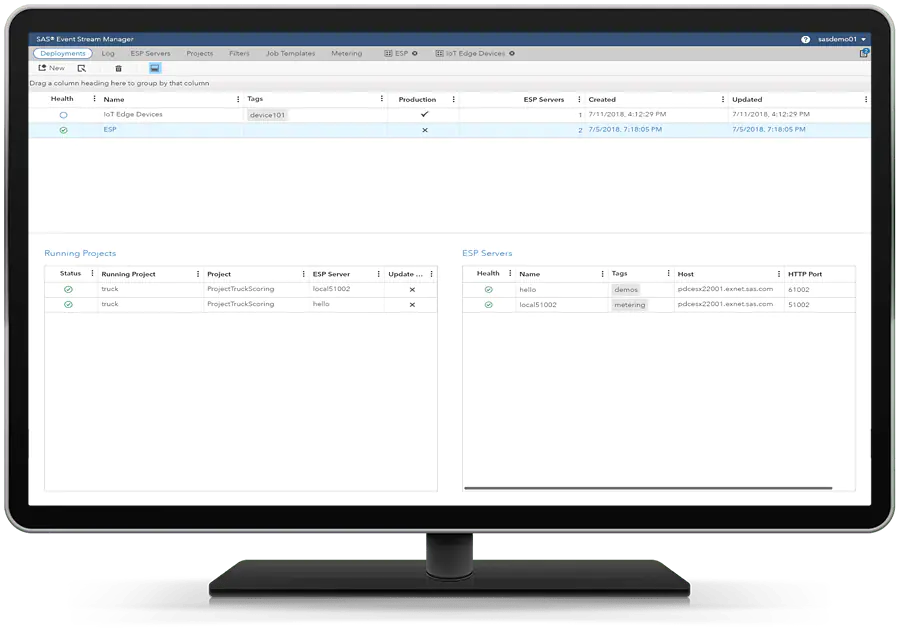
Task: Open the Job Templates tab
Action: pyautogui.click(x=290, y=53)
